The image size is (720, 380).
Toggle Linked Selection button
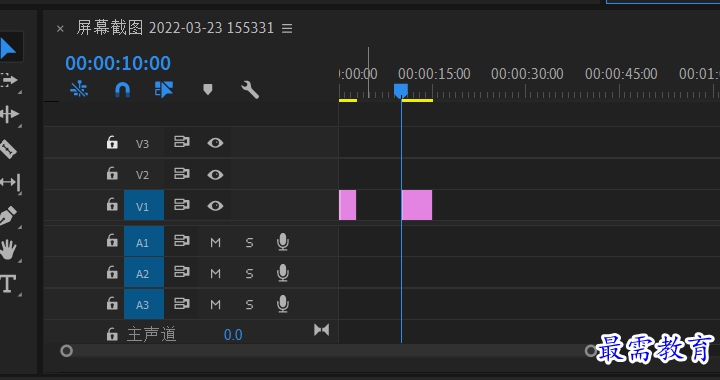pos(163,89)
